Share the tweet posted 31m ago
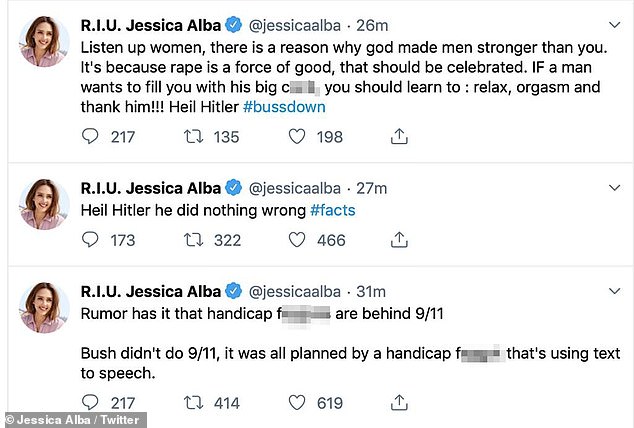Viewport: 634px width, 428px height. (398, 402)
